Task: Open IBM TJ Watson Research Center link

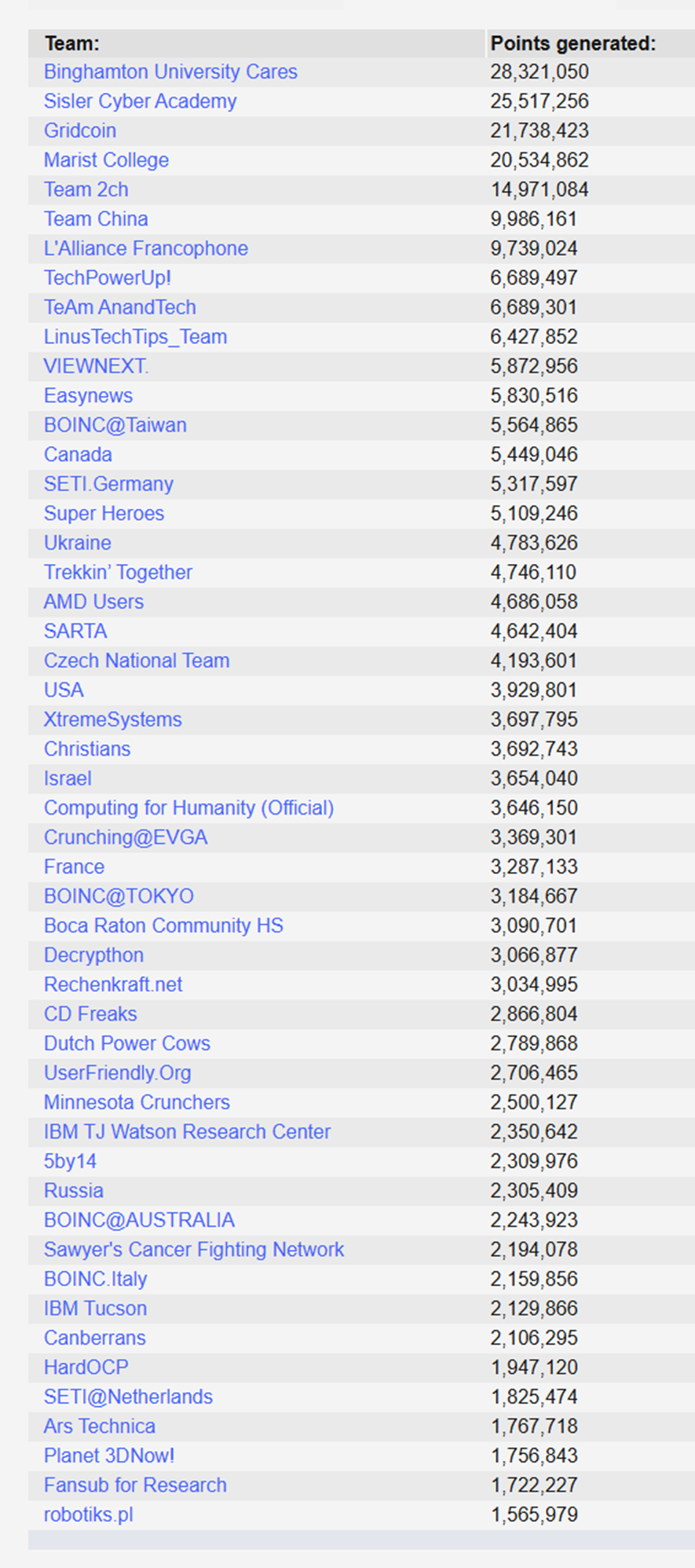Action: (x=187, y=1132)
